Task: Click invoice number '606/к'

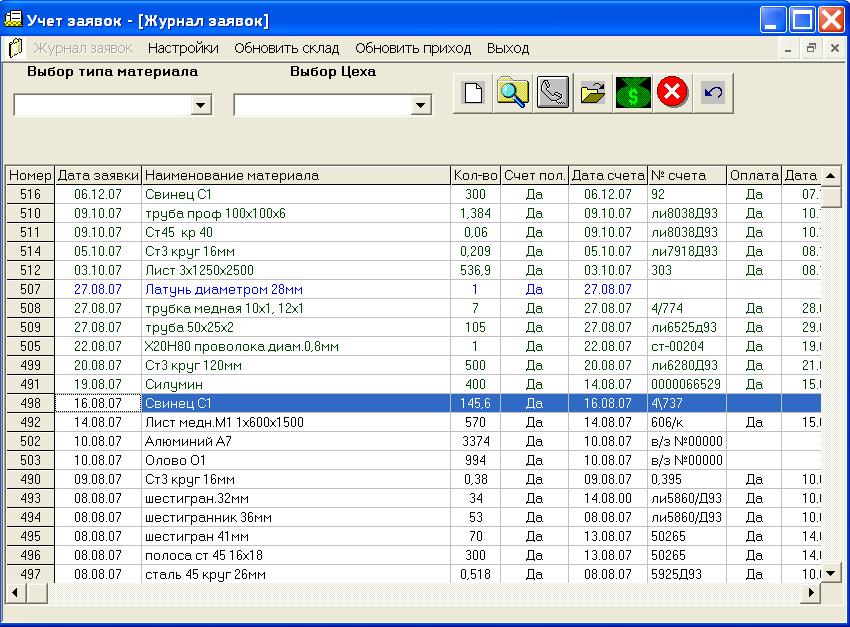Action: click(x=687, y=422)
